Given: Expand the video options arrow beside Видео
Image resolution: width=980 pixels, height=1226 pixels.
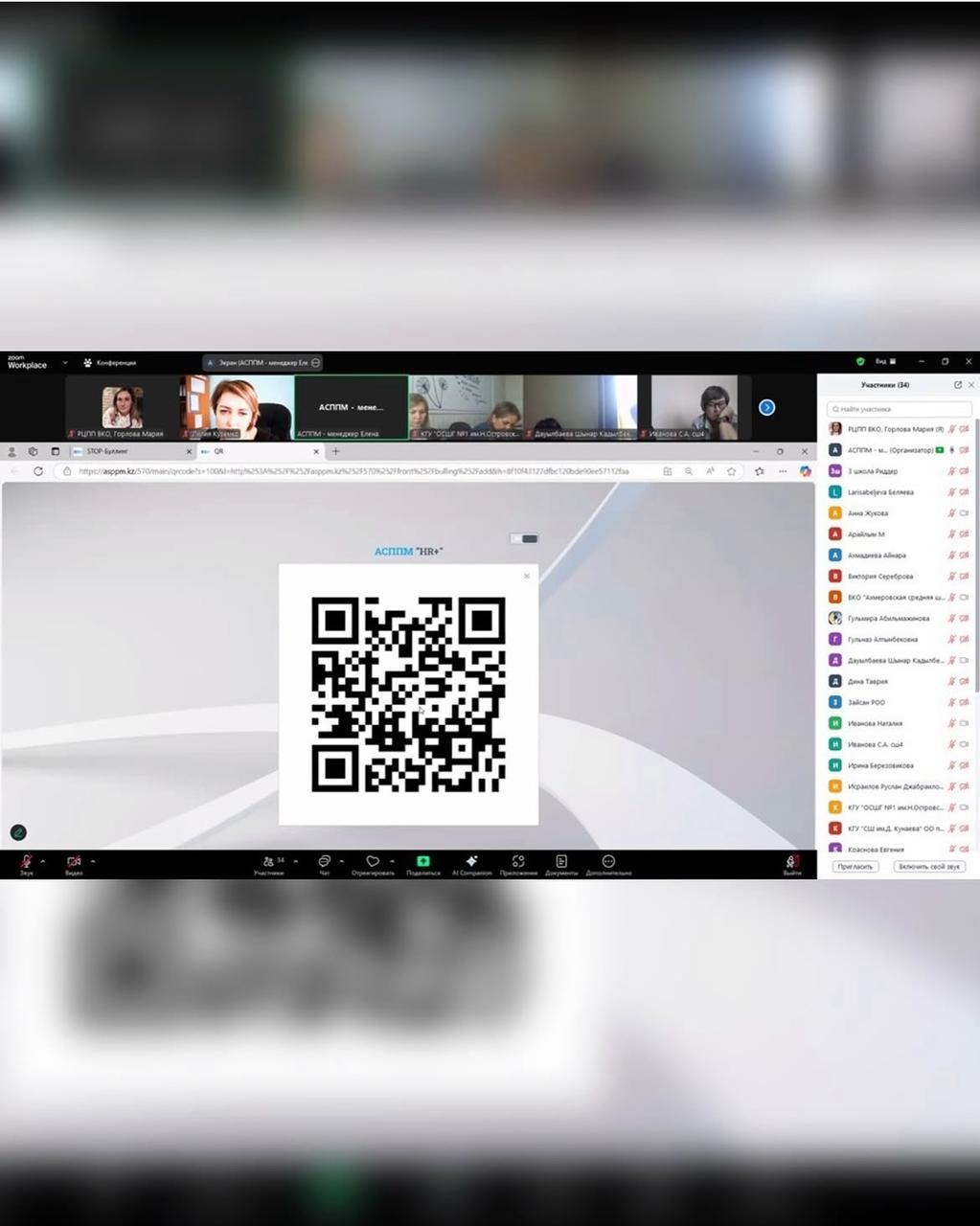Looking at the screenshot, I should pos(93,861).
